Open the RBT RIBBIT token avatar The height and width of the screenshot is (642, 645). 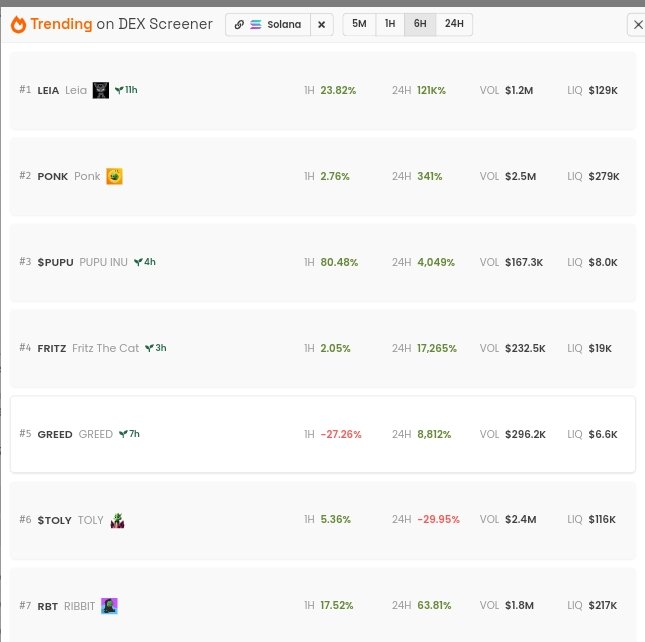pyautogui.click(x=109, y=606)
